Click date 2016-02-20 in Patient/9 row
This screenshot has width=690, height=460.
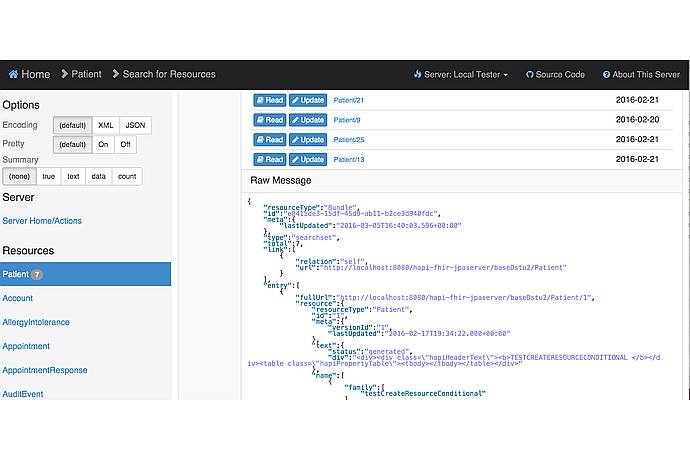637,120
